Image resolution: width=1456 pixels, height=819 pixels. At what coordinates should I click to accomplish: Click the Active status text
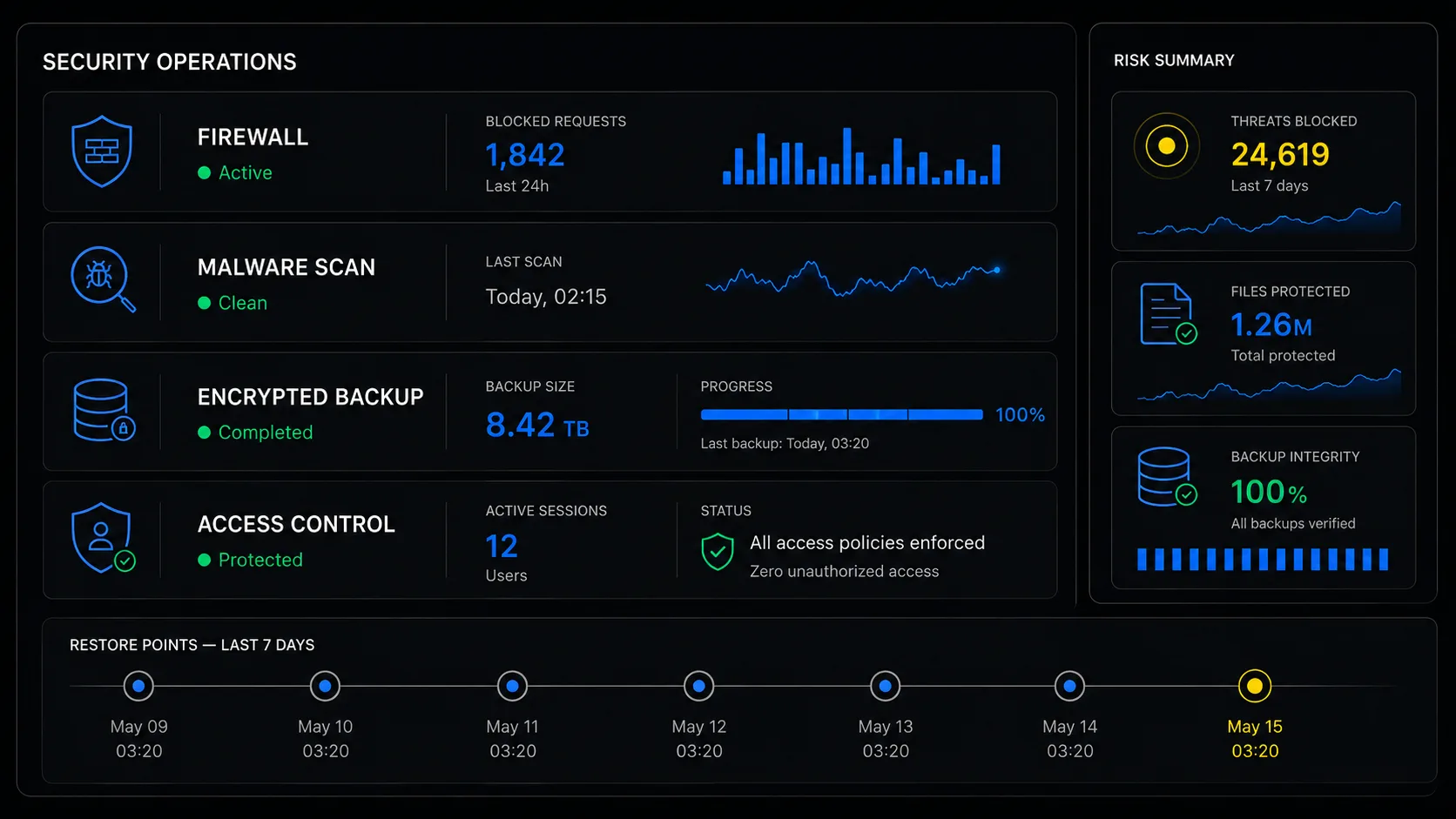point(246,173)
